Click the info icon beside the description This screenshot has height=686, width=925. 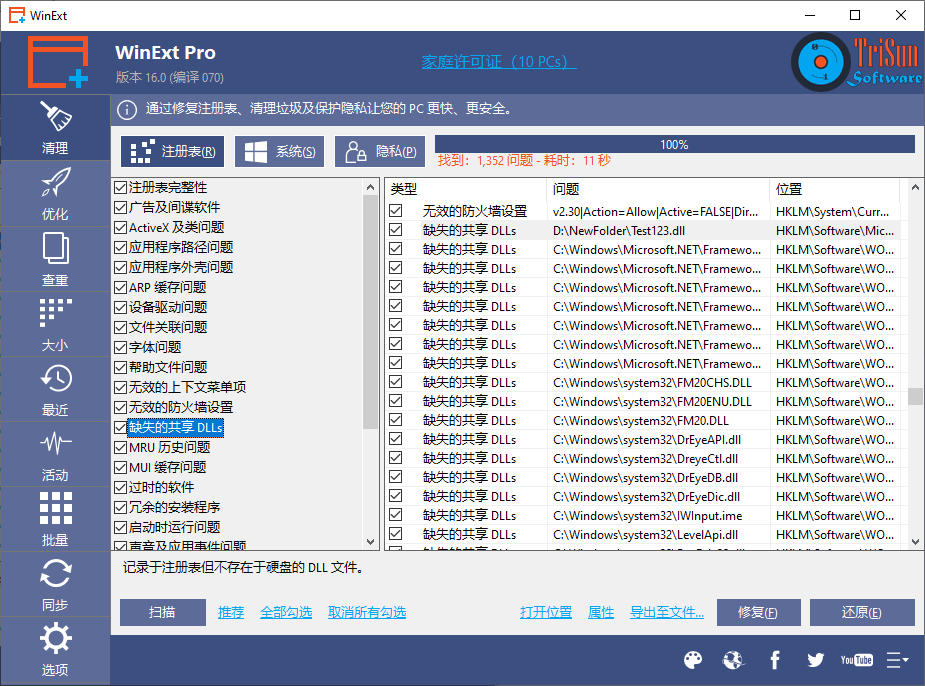point(127,110)
